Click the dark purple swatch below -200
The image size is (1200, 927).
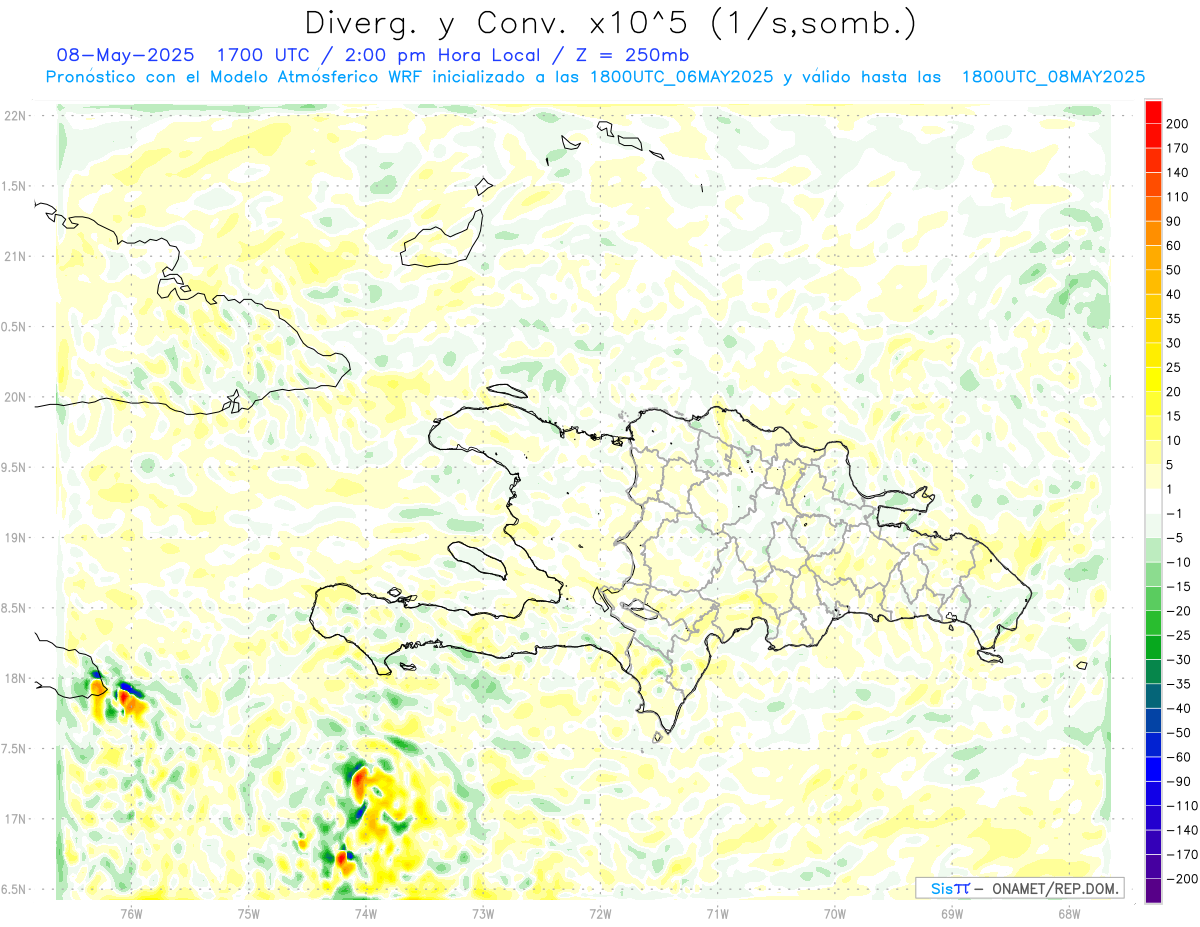[x=1153, y=891]
